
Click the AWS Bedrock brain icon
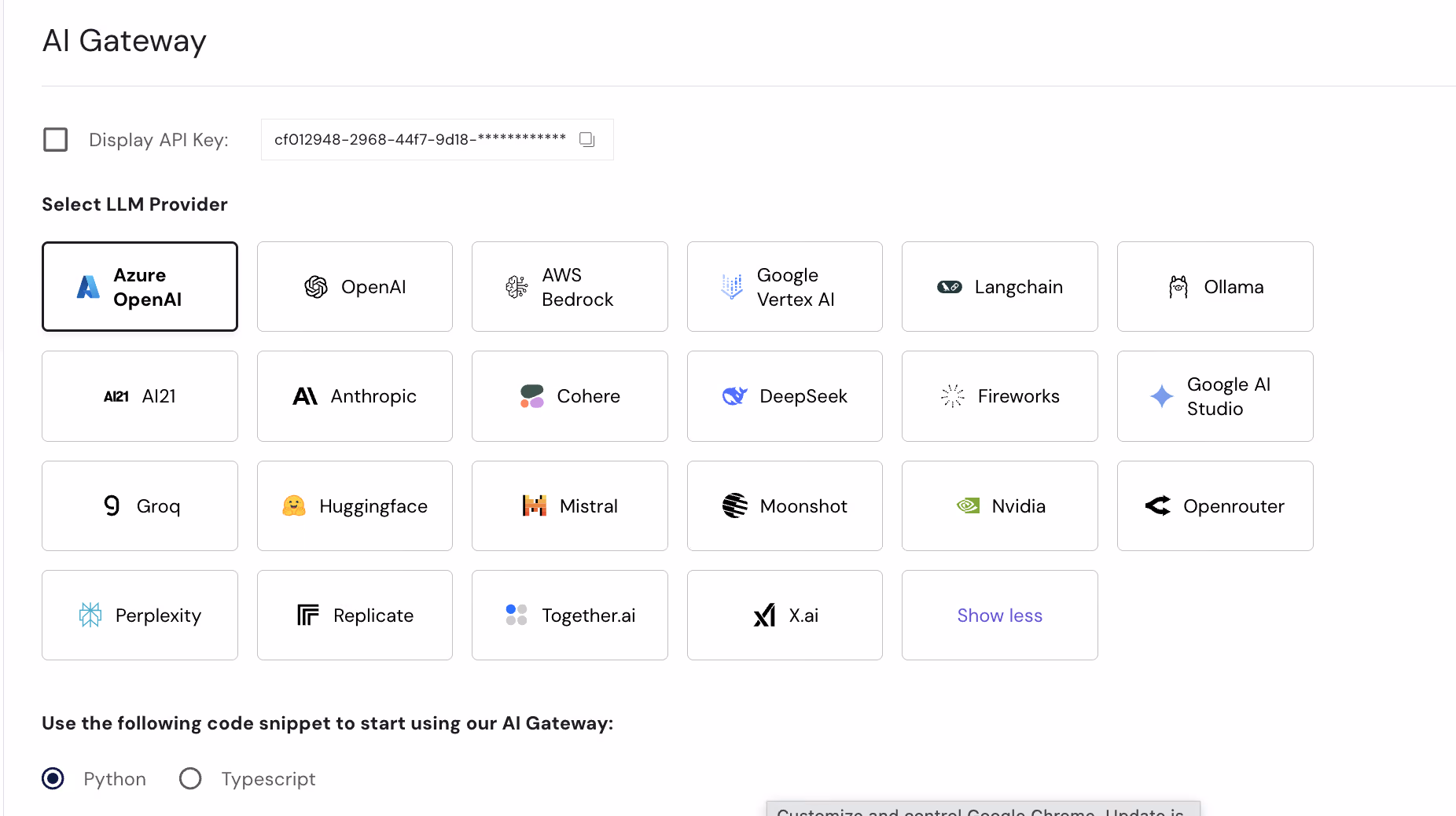[x=517, y=287]
